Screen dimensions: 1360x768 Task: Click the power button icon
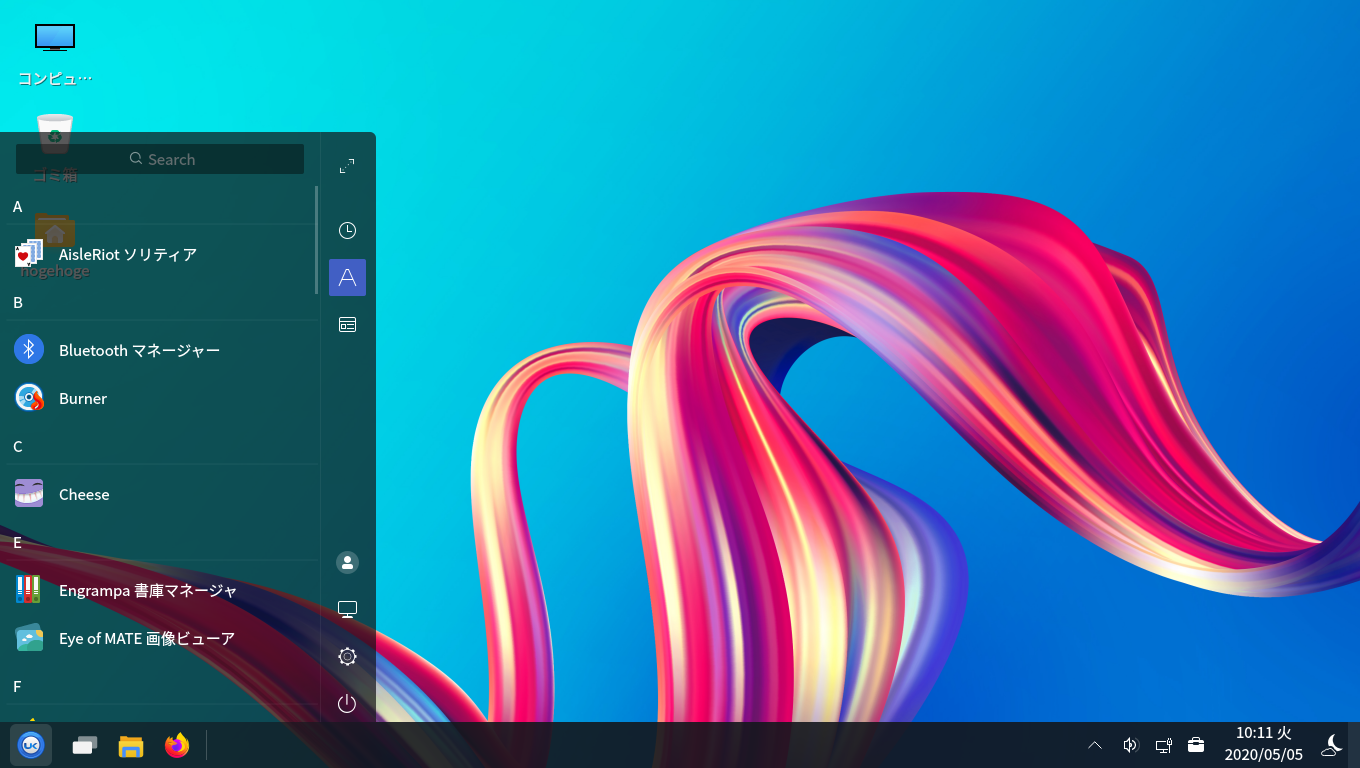pyautogui.click(x=347, y=704)
